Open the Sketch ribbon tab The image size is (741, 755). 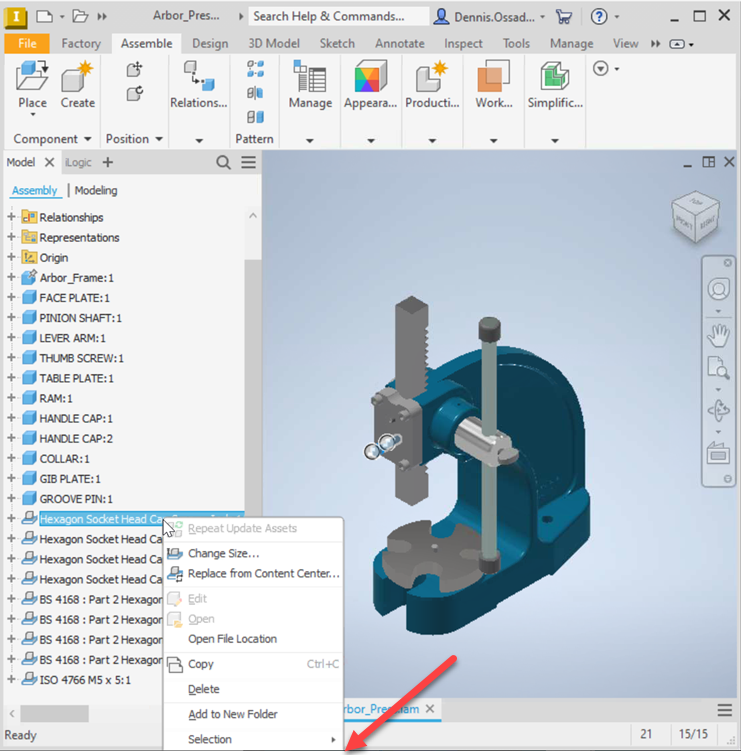tap(337, 44)
